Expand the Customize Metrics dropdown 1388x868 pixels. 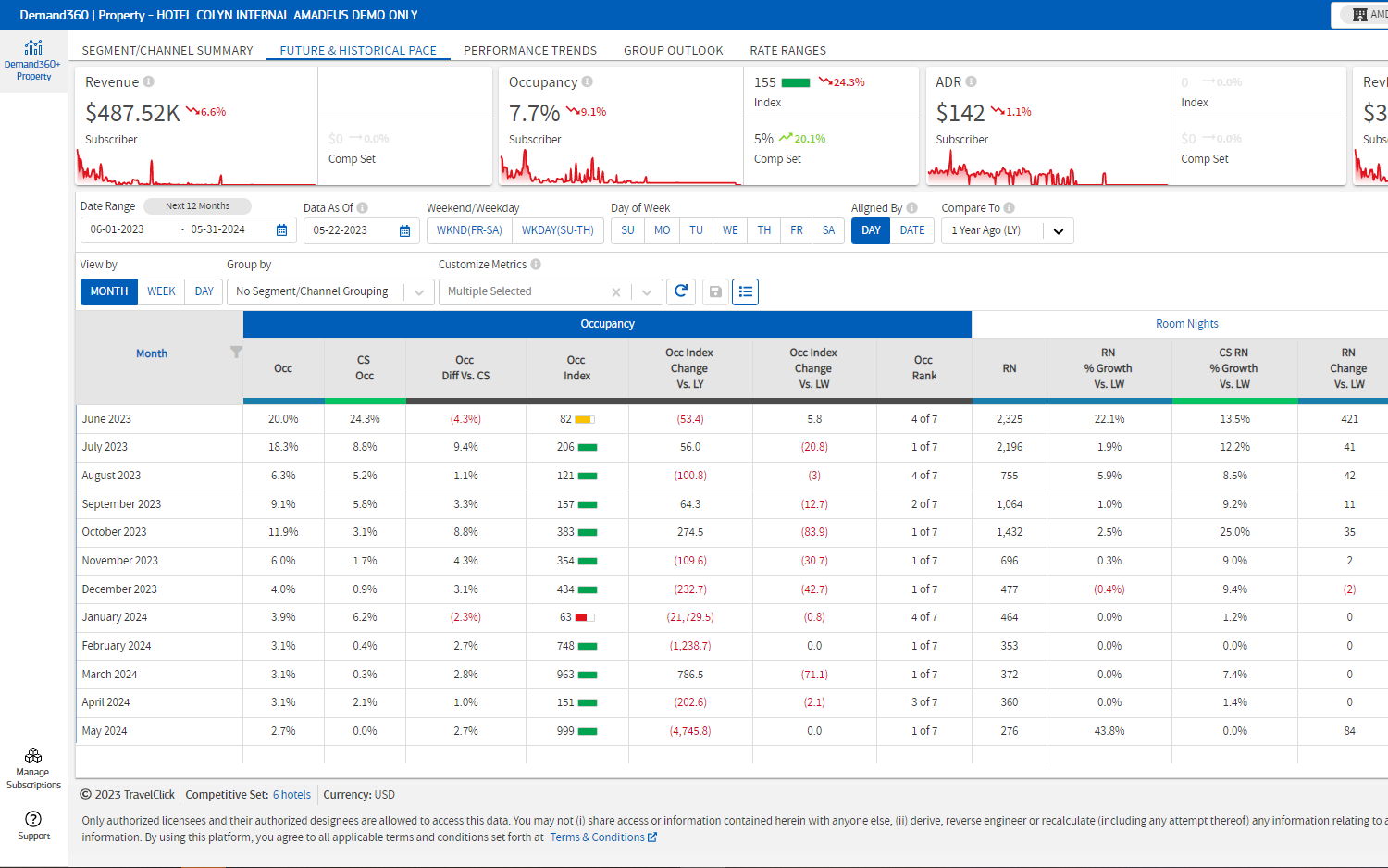coord(647,291)
